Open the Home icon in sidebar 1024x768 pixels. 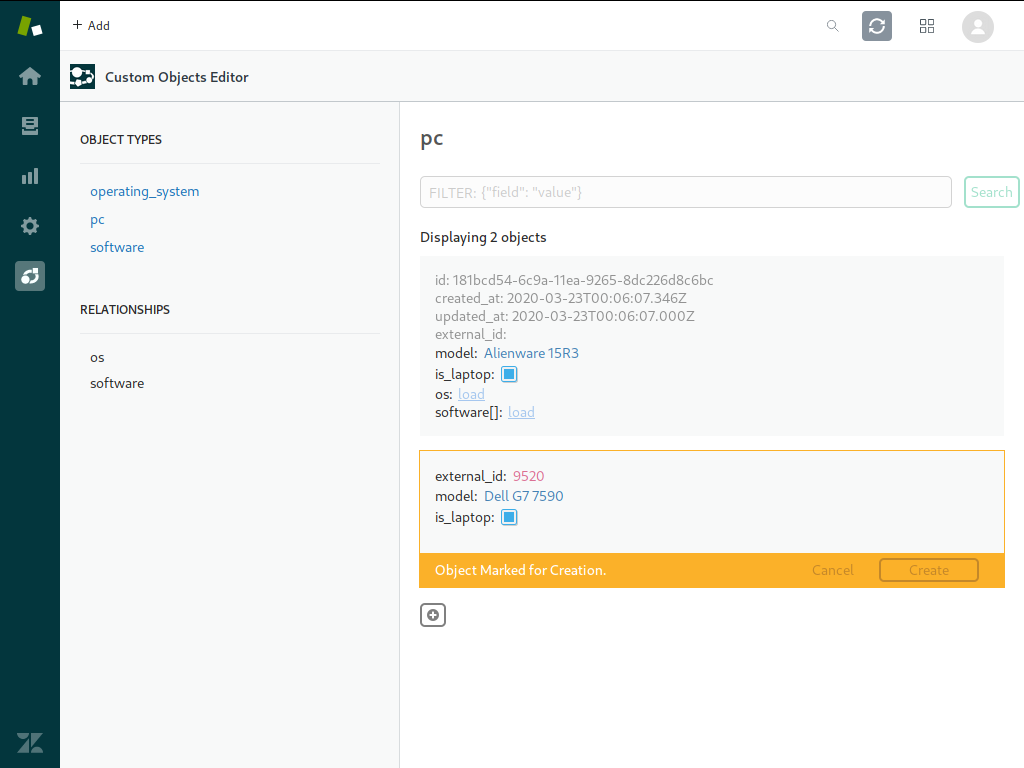click(30, 76)
